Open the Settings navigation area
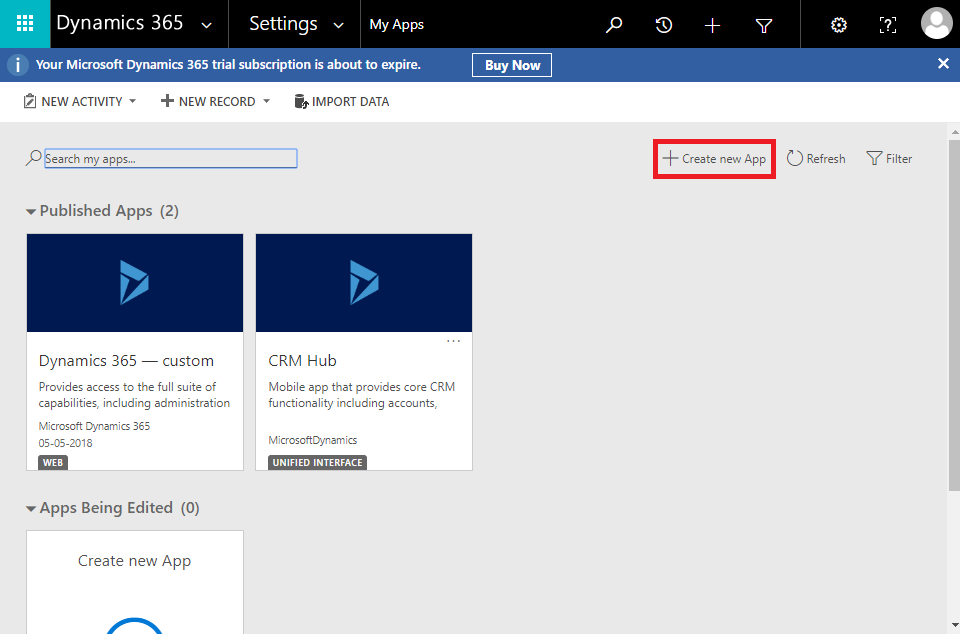Viewport: 960px width, 634px height. 283,24
